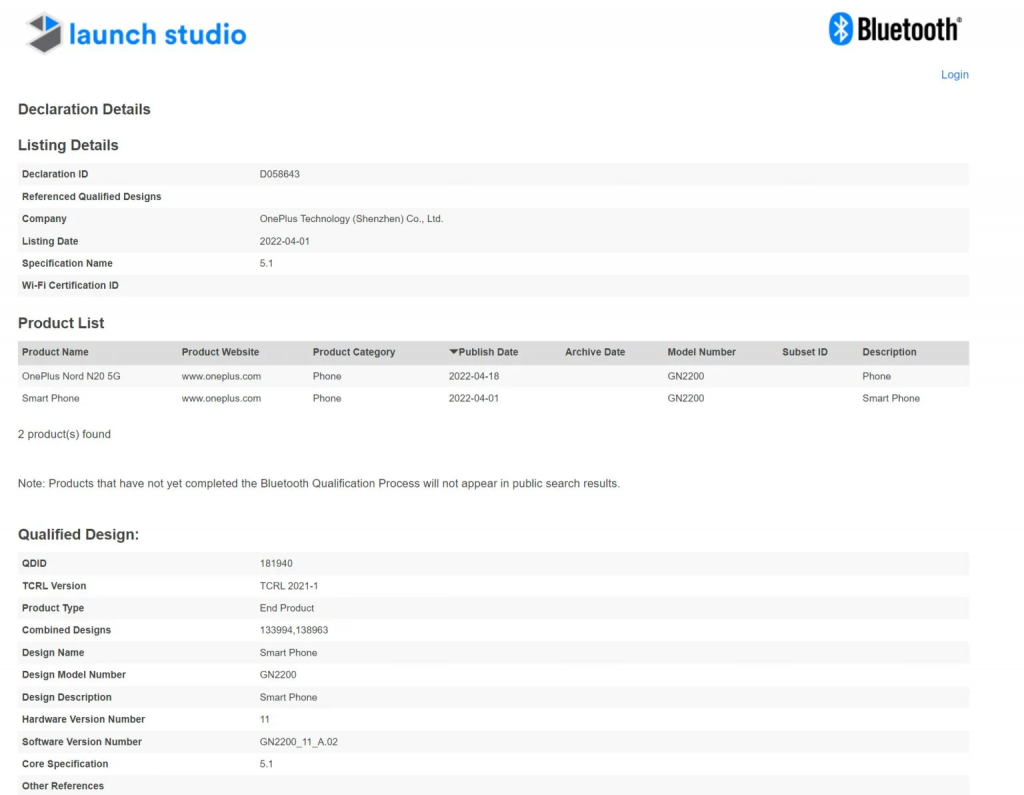
Task: Select the 'Smart Phone' product name cell
Action: point(50,398)
